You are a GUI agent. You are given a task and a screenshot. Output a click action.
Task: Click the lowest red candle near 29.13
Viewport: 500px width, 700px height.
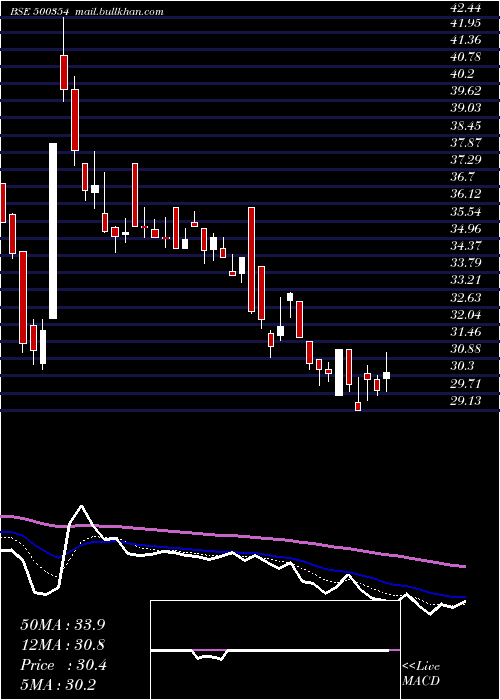click(358, 406)
